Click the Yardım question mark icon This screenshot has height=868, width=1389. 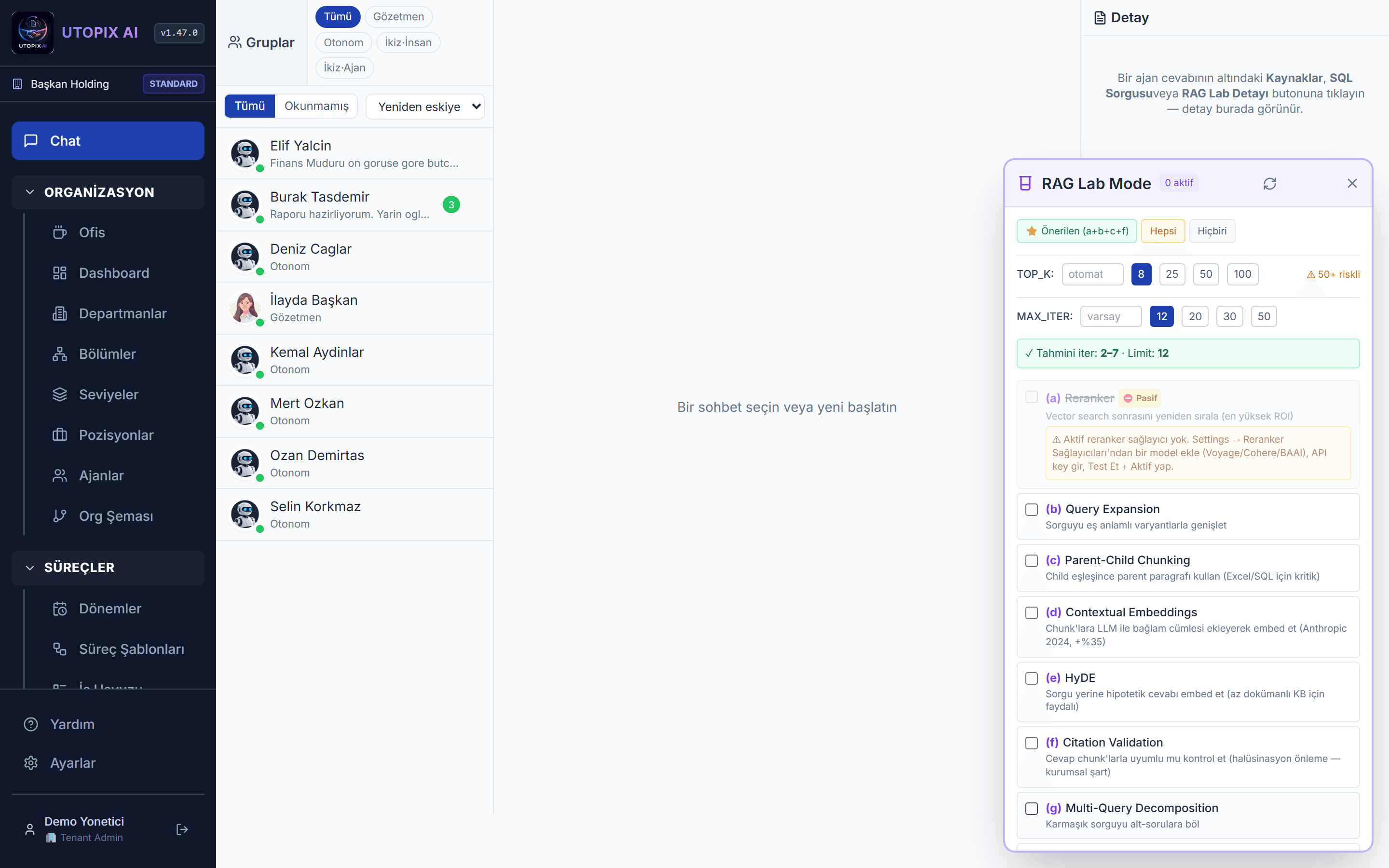coord(31,724)
